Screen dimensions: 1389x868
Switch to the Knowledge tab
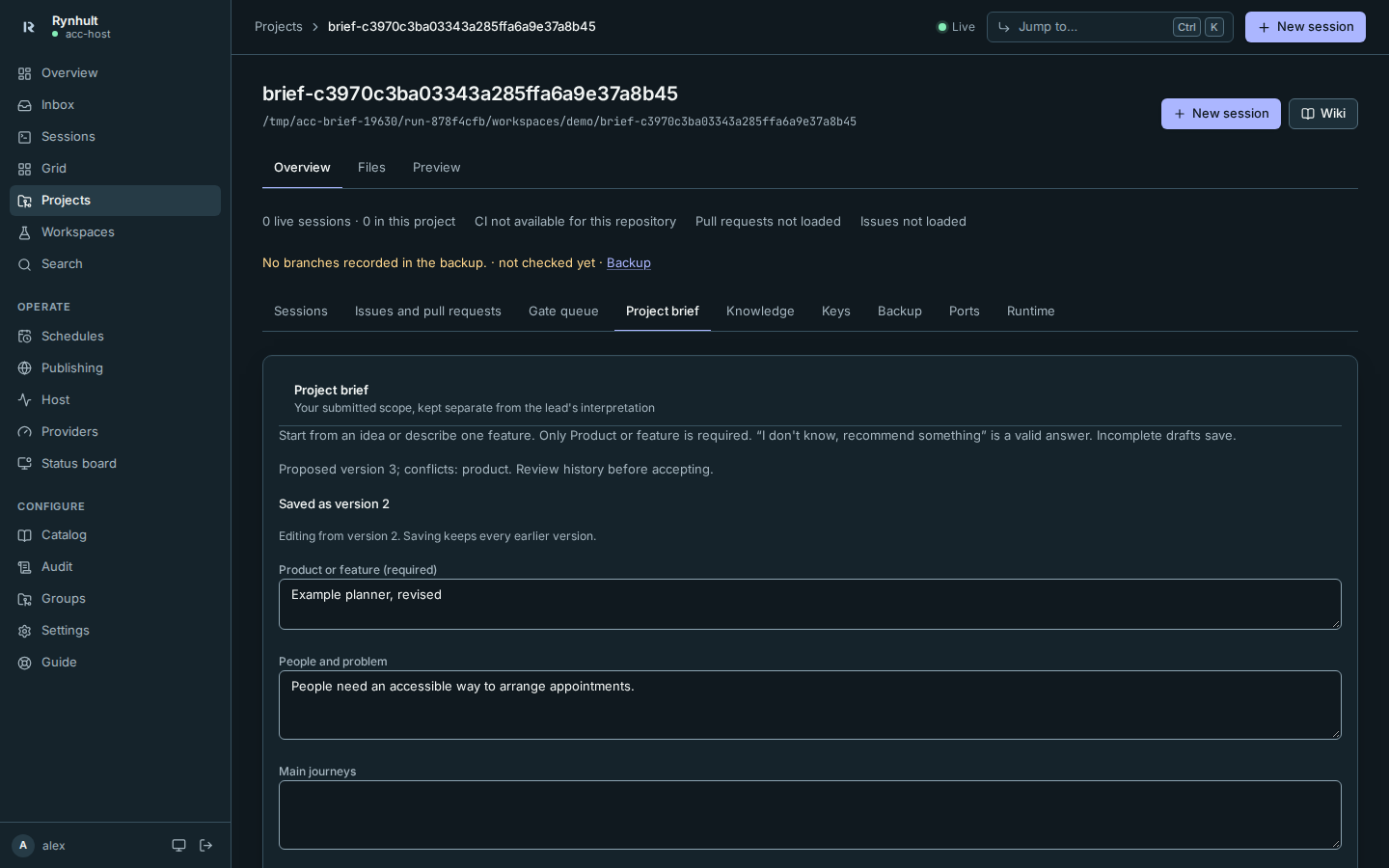click(760, 312)
